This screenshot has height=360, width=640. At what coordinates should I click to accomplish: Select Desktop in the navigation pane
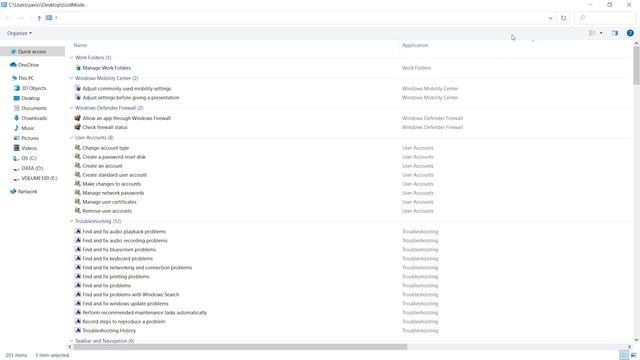31,98
